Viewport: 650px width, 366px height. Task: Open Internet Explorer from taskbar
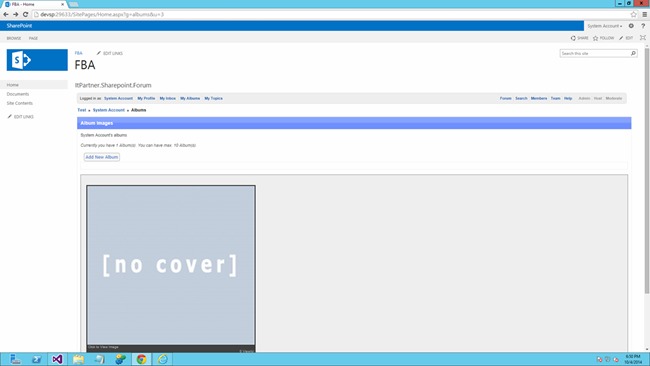(x=162, y=359)
